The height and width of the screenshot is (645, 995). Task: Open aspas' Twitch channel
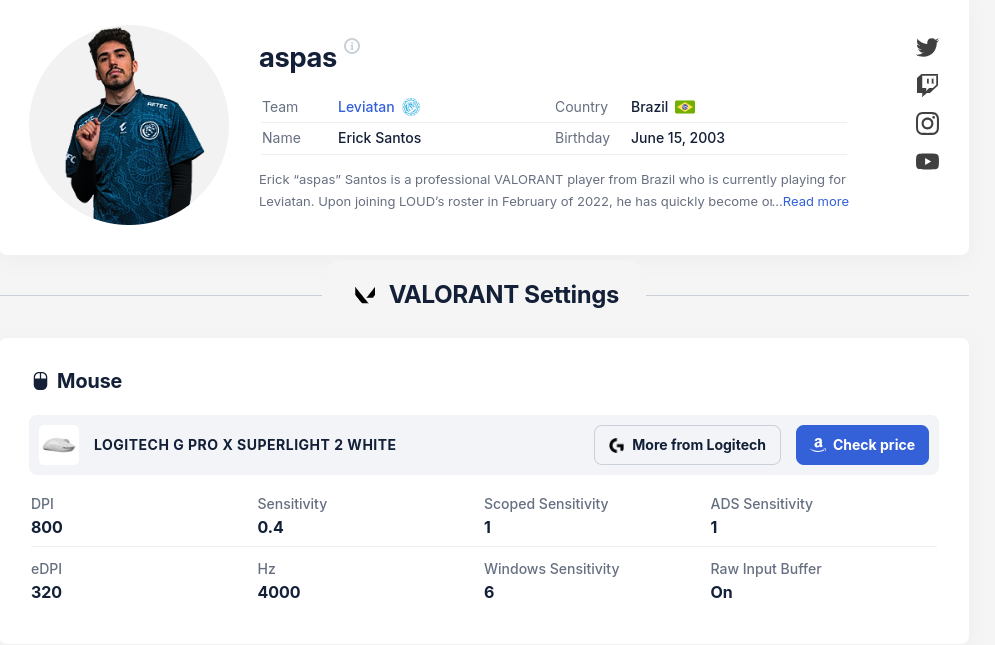[927, 85]
